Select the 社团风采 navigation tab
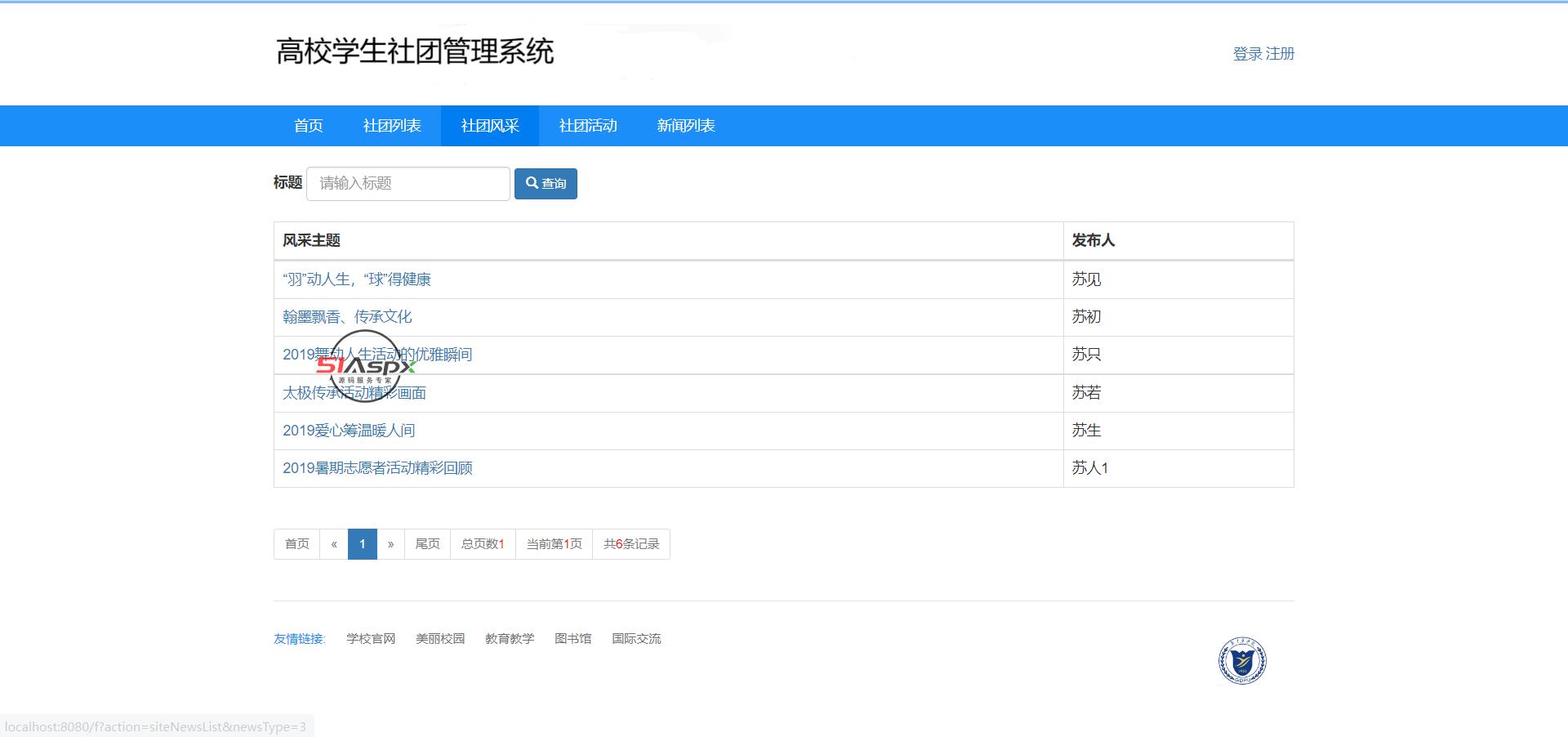This screenshot has height=737, width=1568. pyautogui.click(x=490, y=126)
